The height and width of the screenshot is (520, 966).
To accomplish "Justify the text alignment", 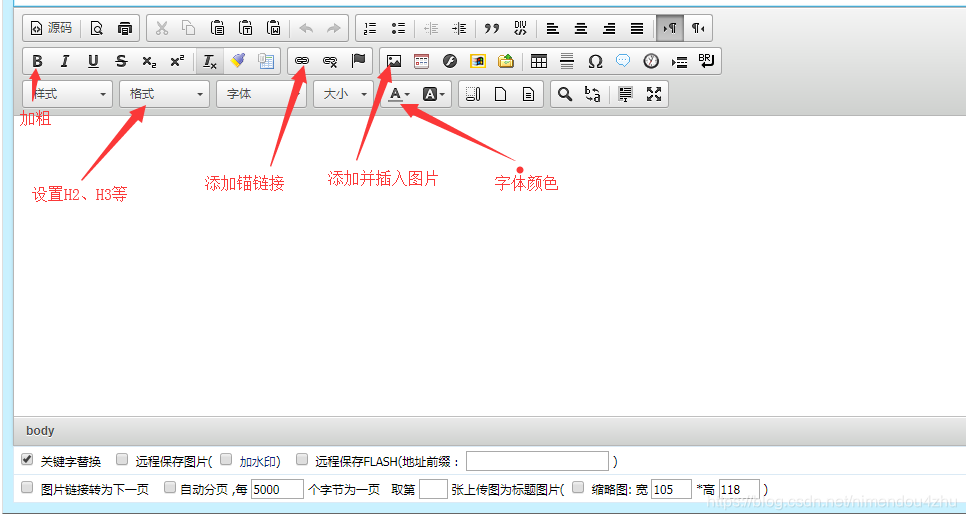I will tap(637, 28).
